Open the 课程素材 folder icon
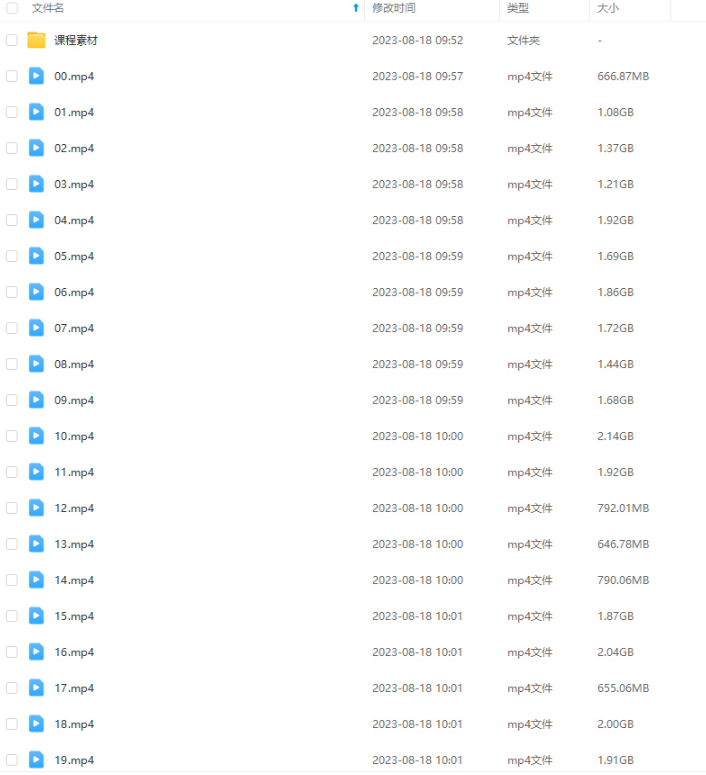 coord(36,40)
